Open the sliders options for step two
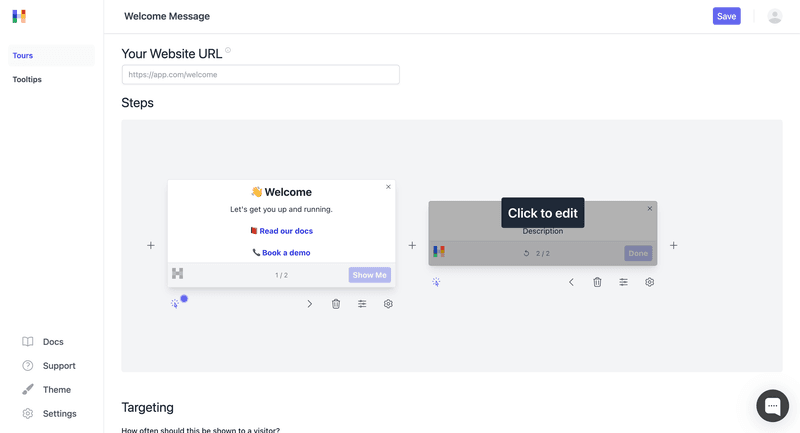This screenshot has height=433, width=800. pyautogui.click(x=623, y=282)
